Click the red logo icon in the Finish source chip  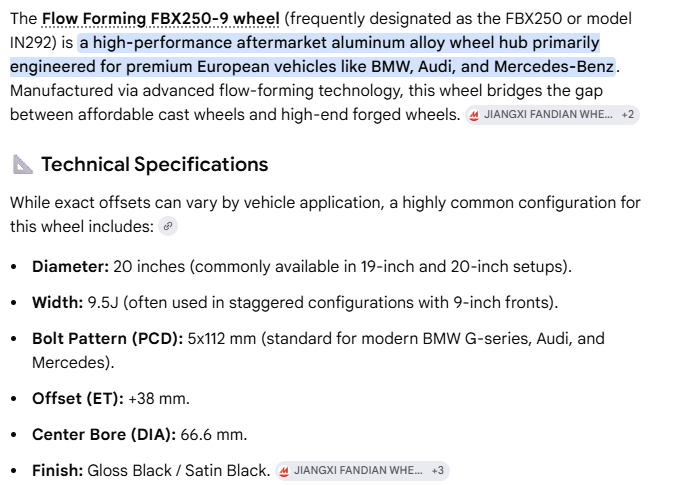[284, 471]
